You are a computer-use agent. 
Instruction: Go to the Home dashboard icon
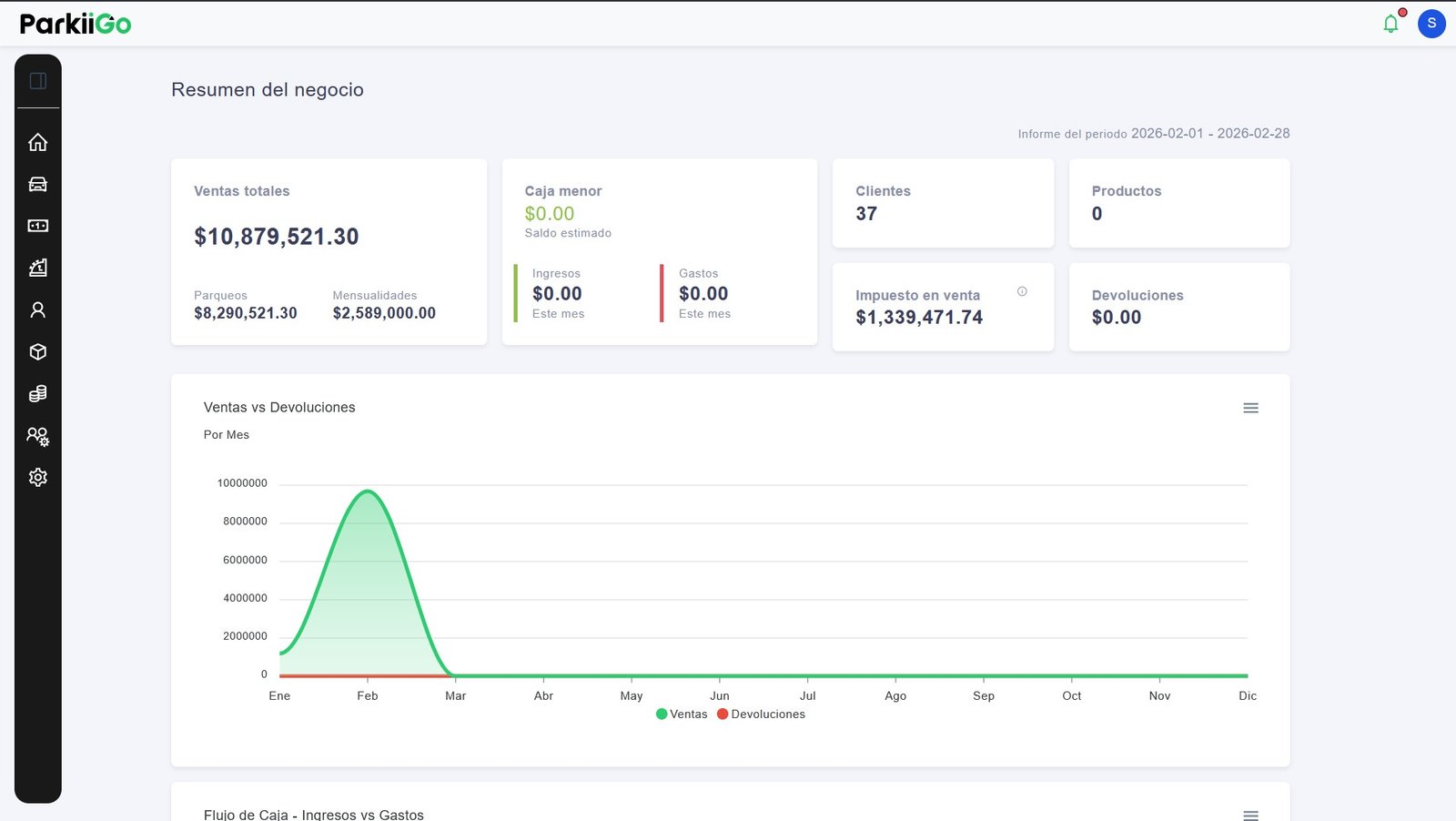[x=37, y=142]
